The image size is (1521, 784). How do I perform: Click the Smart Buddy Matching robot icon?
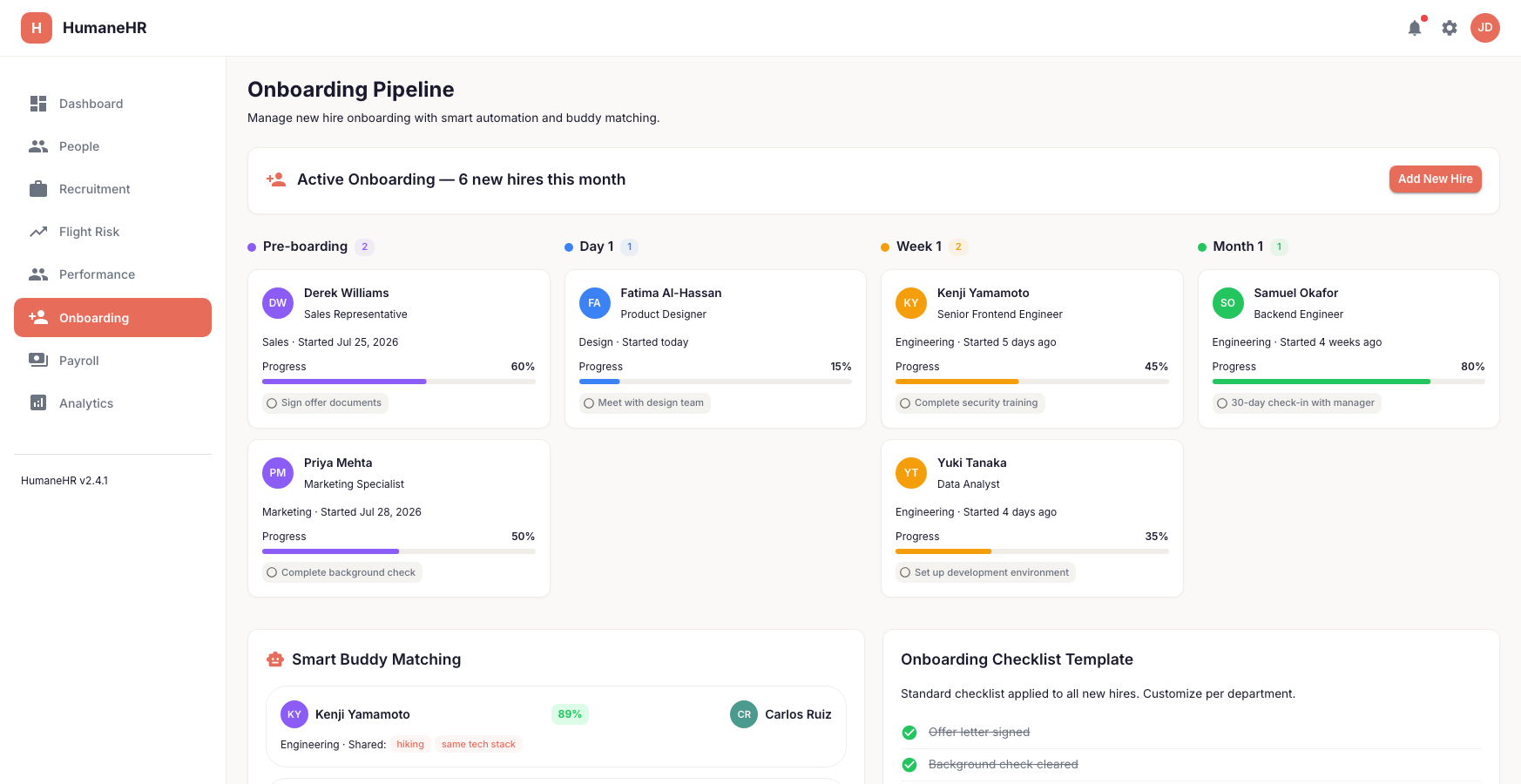pos(275,659)
